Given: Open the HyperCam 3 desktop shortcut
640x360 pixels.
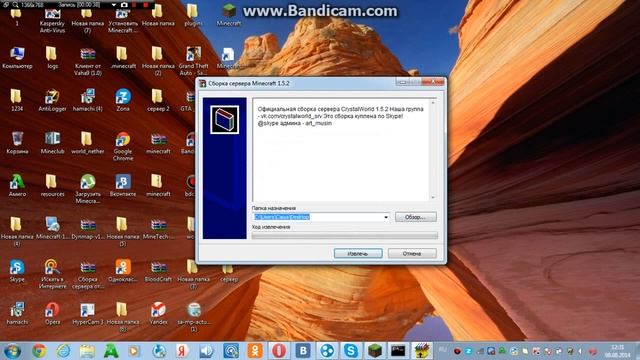Looking at the screenshot, I should click(x=87, y=313).
